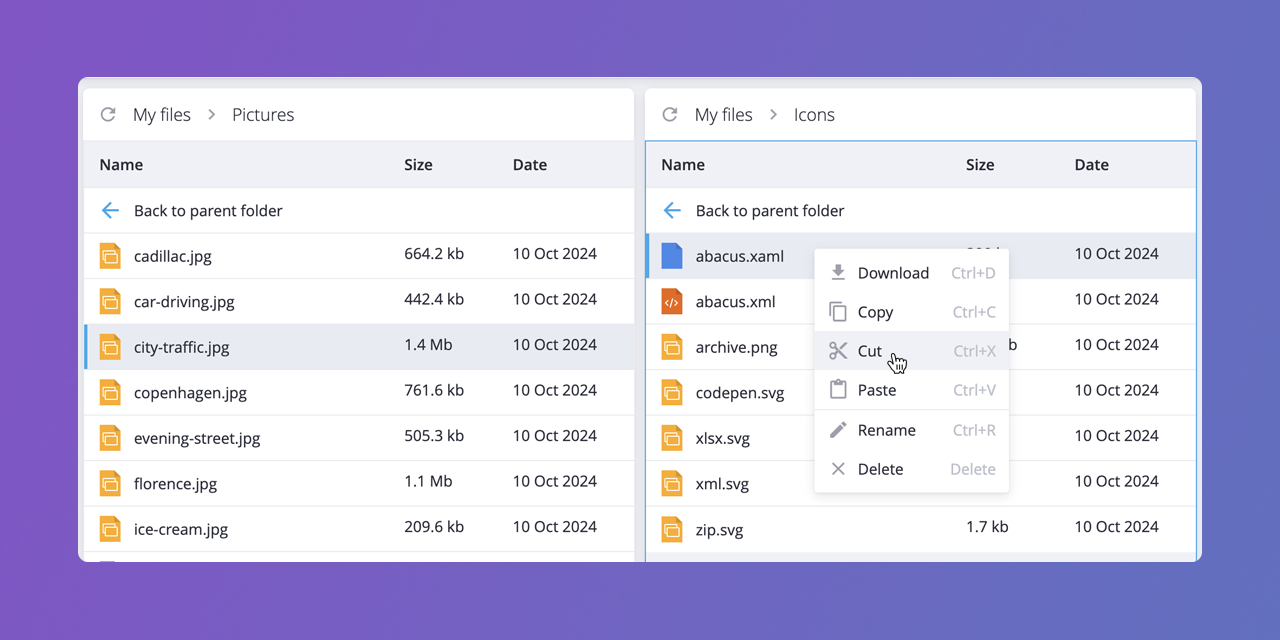
Task: Click back arrow icon in Icons panel
Action: pyautogui.click(x=672, y=210)
